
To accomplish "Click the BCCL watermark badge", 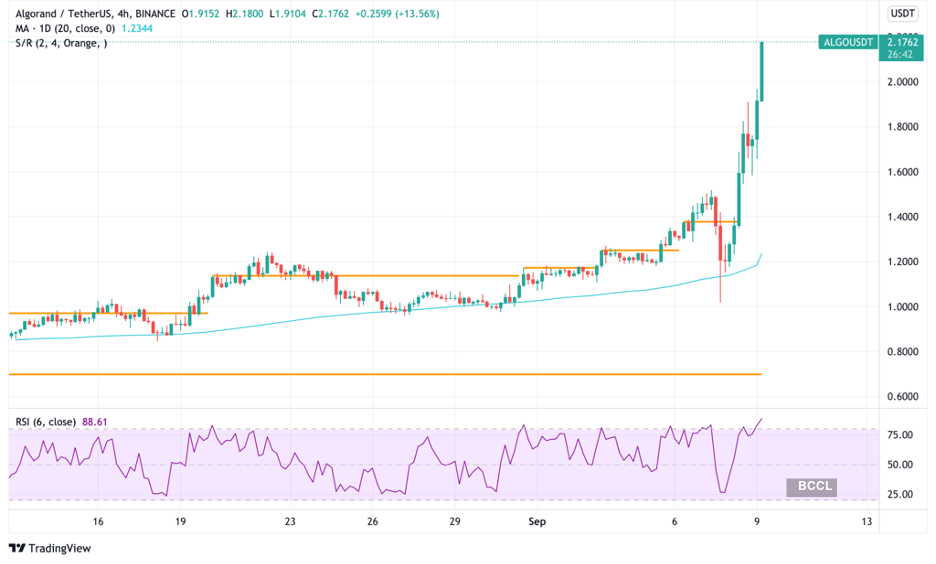I will (811, 487).
